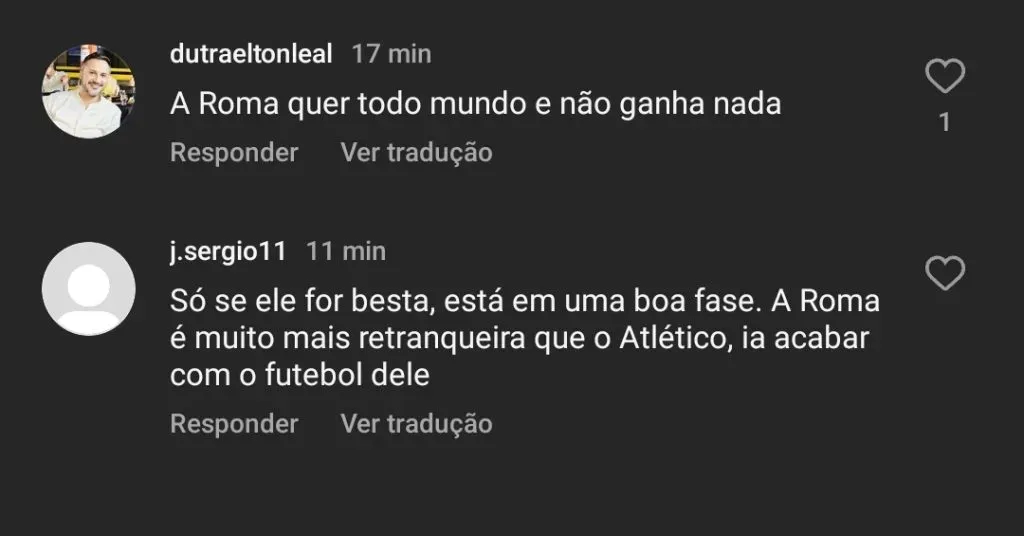1024x536 pixels.
Task: Click the text 'com o futebol dele'
Action: pos(300,377)
